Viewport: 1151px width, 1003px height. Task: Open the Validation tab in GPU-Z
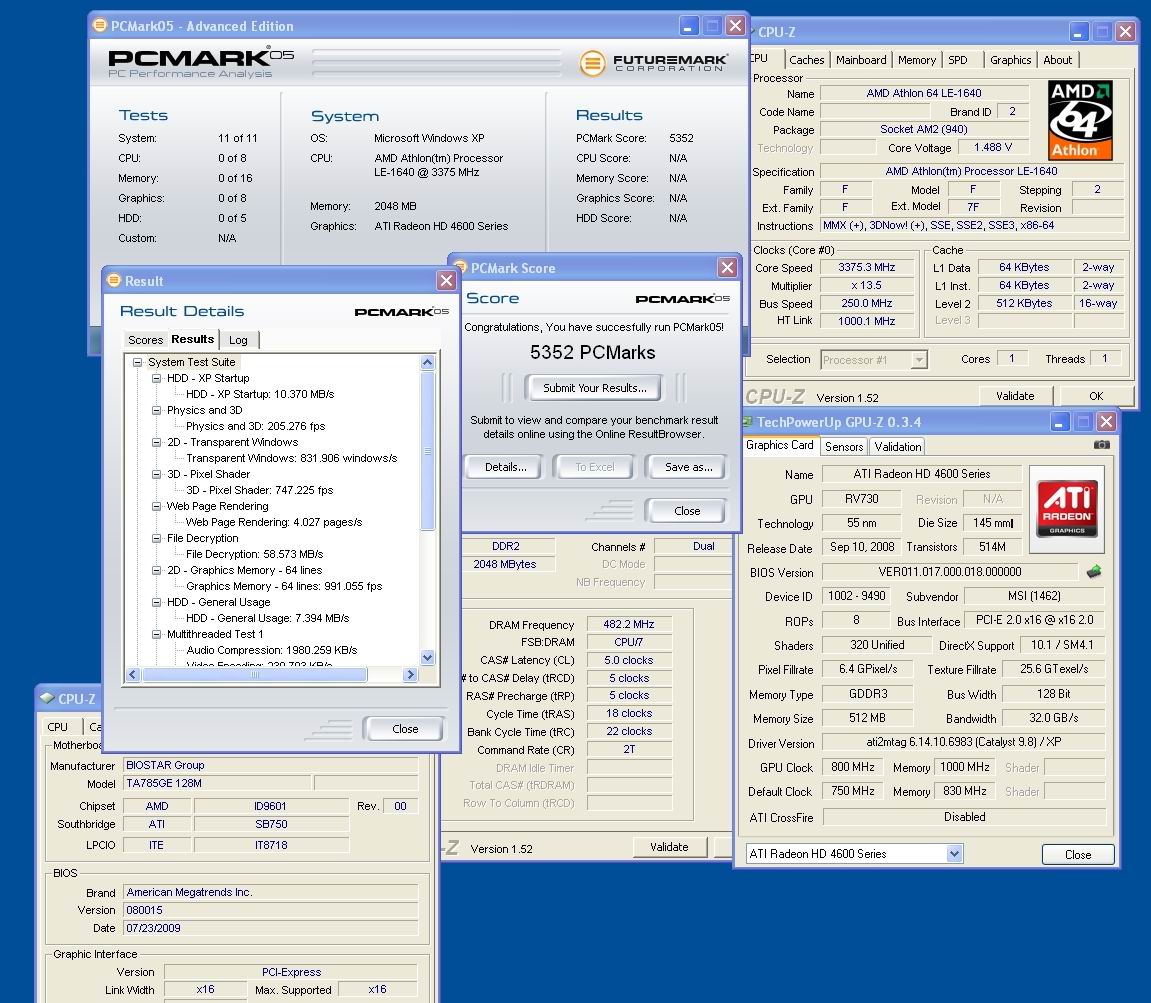coord(898,446)
